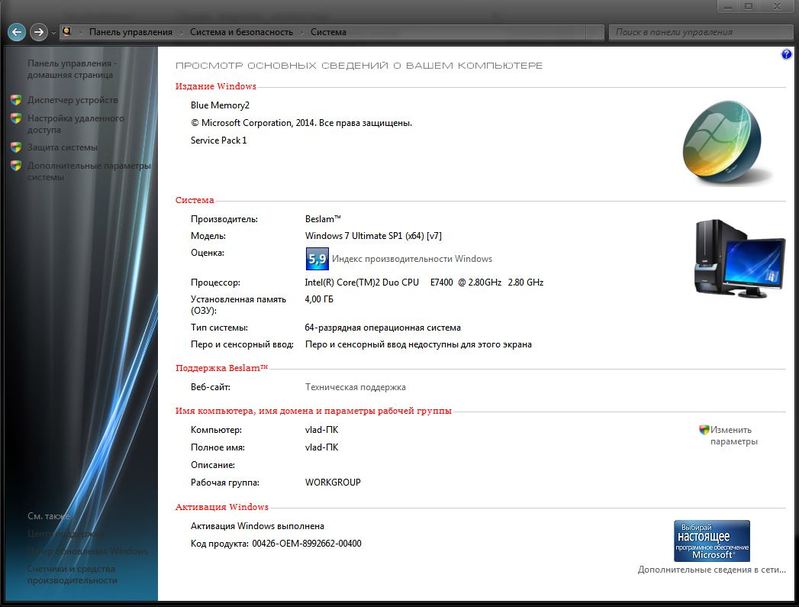This screenshot has width=799, height=607.
Task: Click the 5,9 performance score badge
Action: (317, 259)
